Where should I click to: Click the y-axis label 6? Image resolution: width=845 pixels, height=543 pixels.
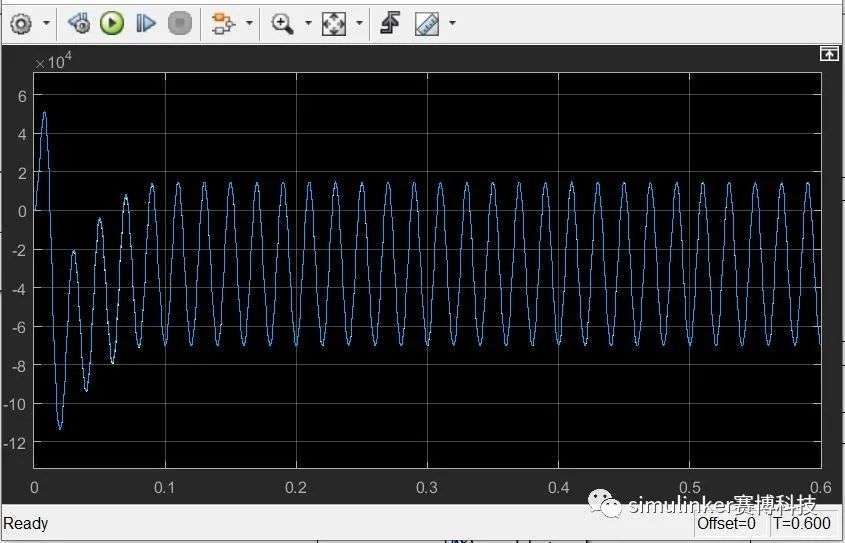click(22, 95)
